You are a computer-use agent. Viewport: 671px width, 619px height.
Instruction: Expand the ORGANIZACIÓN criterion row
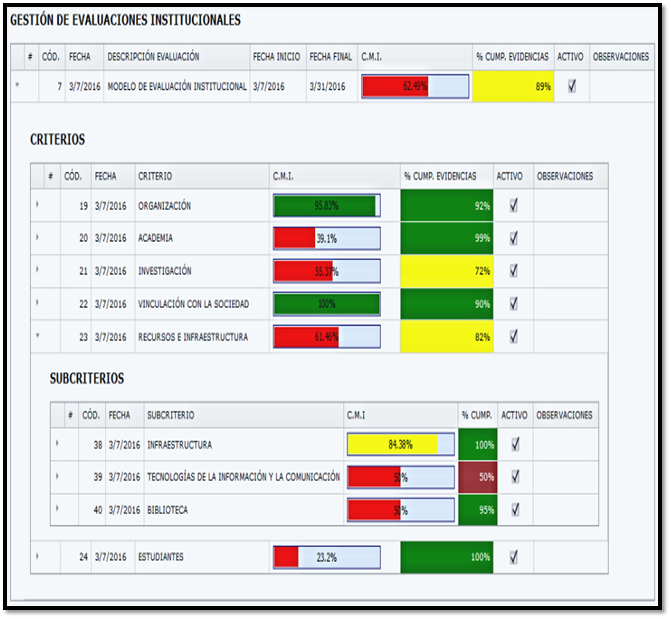point(37,206)
